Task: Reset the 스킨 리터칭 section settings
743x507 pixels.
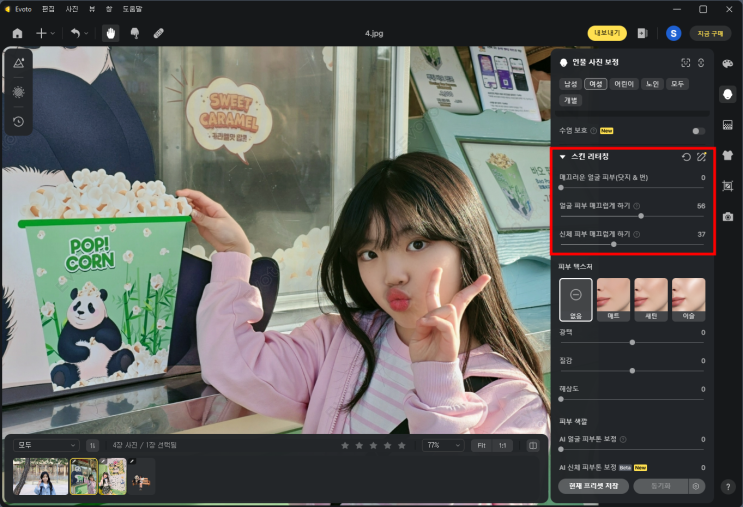Action: (x=686, y=157)
